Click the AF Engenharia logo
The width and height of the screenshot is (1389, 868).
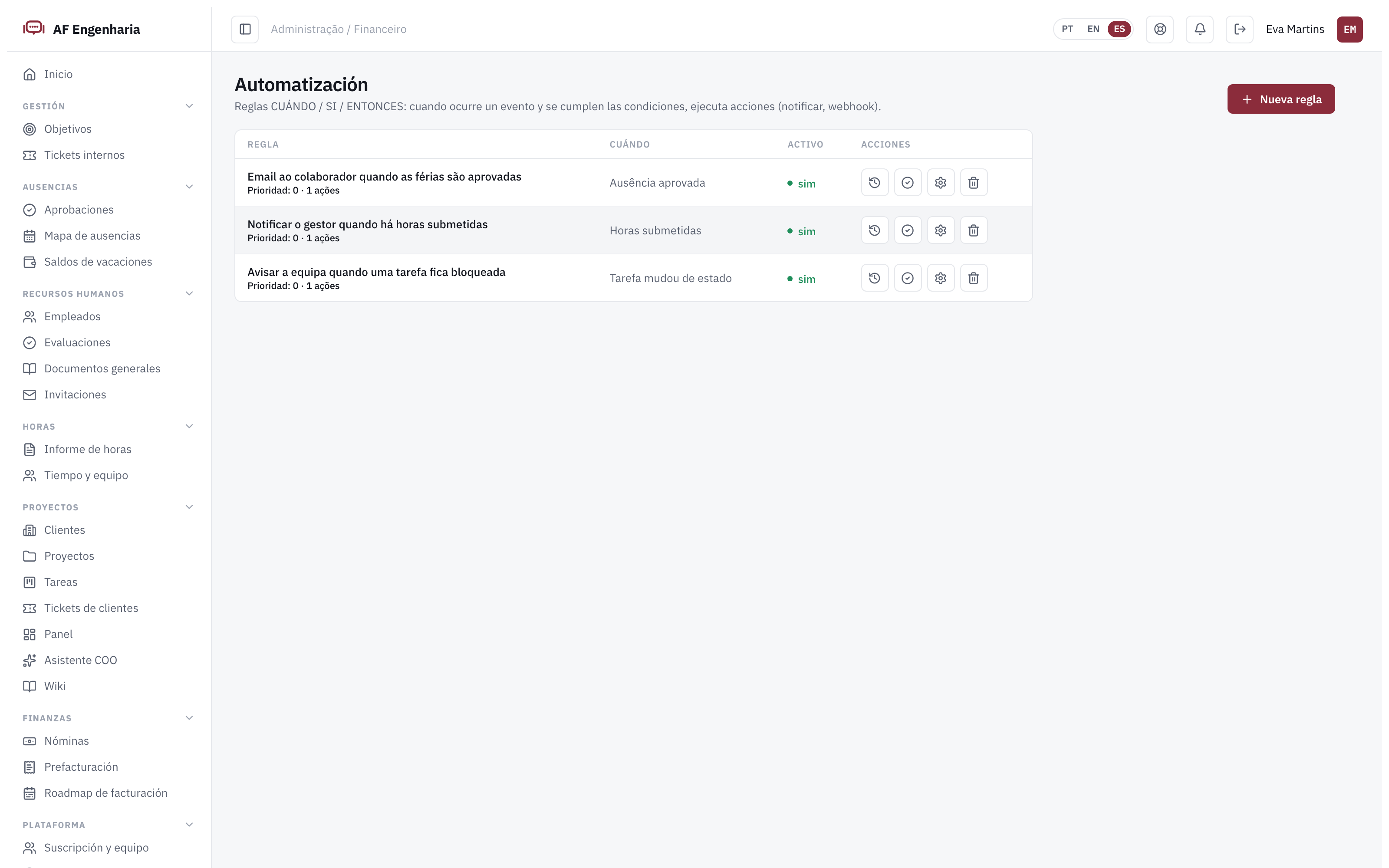(82, 29)
